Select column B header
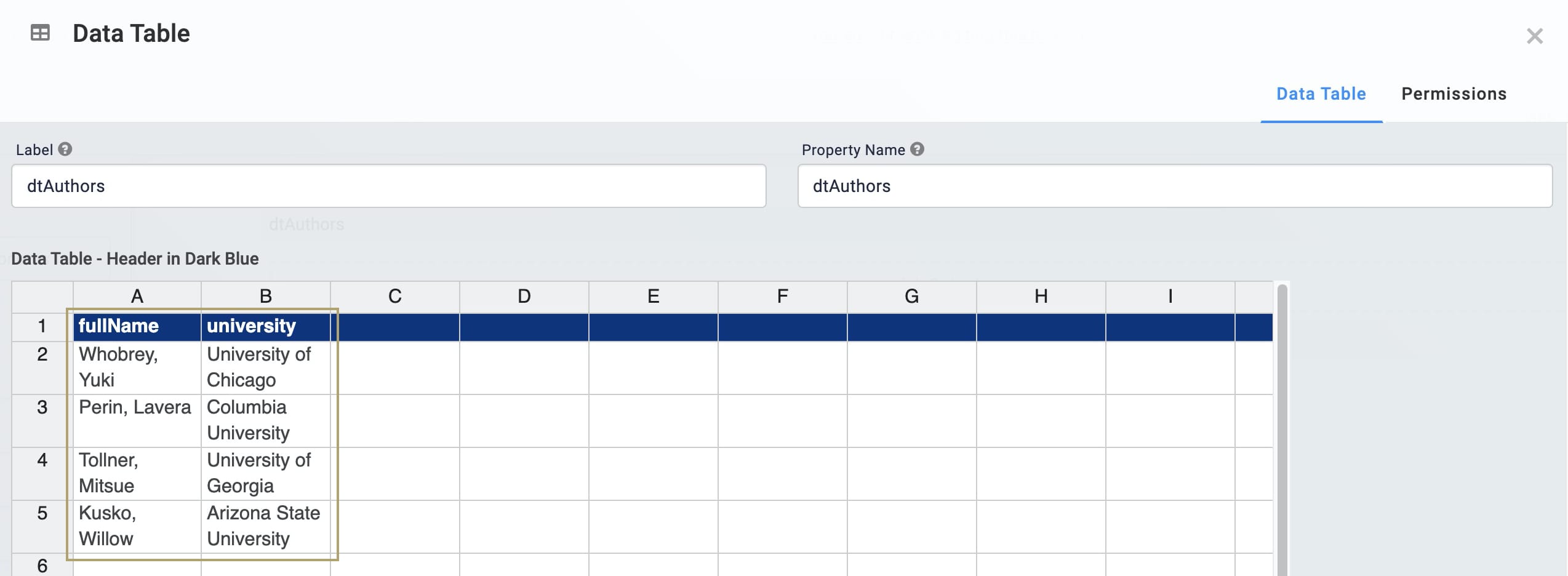This screenshot has width=1568, height=576. click(266, 297)
